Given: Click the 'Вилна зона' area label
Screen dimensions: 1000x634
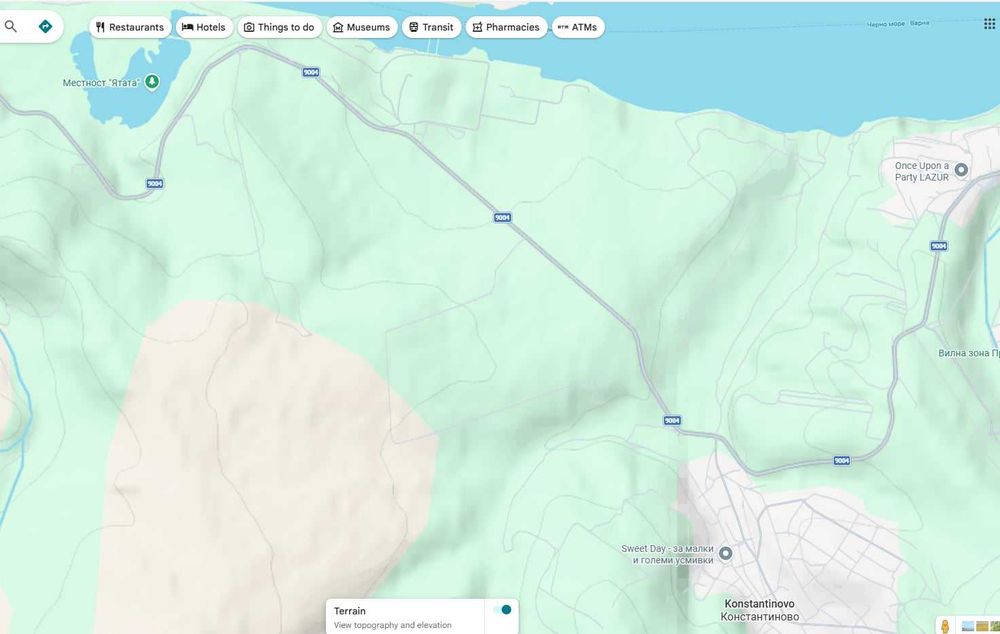Looking at the screenshot, I should point(968,353).
